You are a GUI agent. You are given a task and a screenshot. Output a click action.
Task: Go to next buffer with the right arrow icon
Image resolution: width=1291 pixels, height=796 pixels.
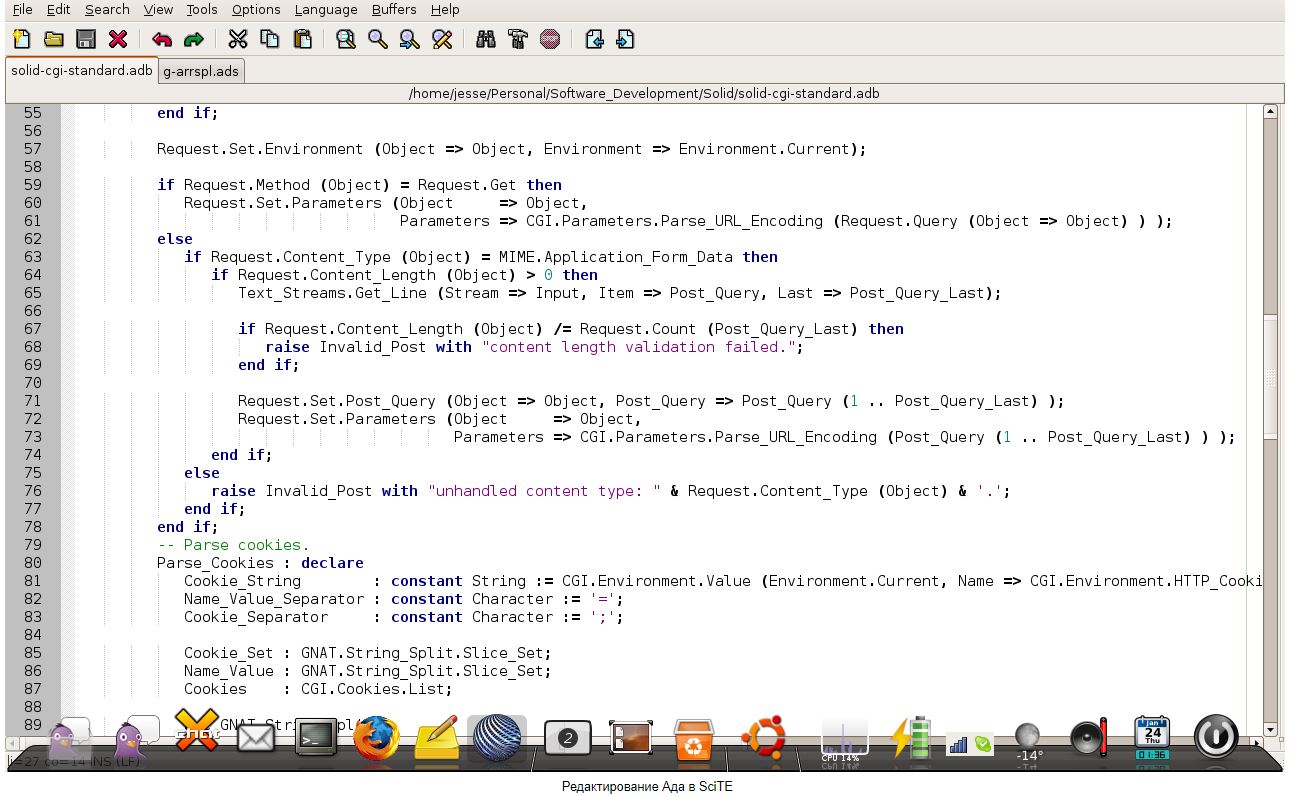626,39
